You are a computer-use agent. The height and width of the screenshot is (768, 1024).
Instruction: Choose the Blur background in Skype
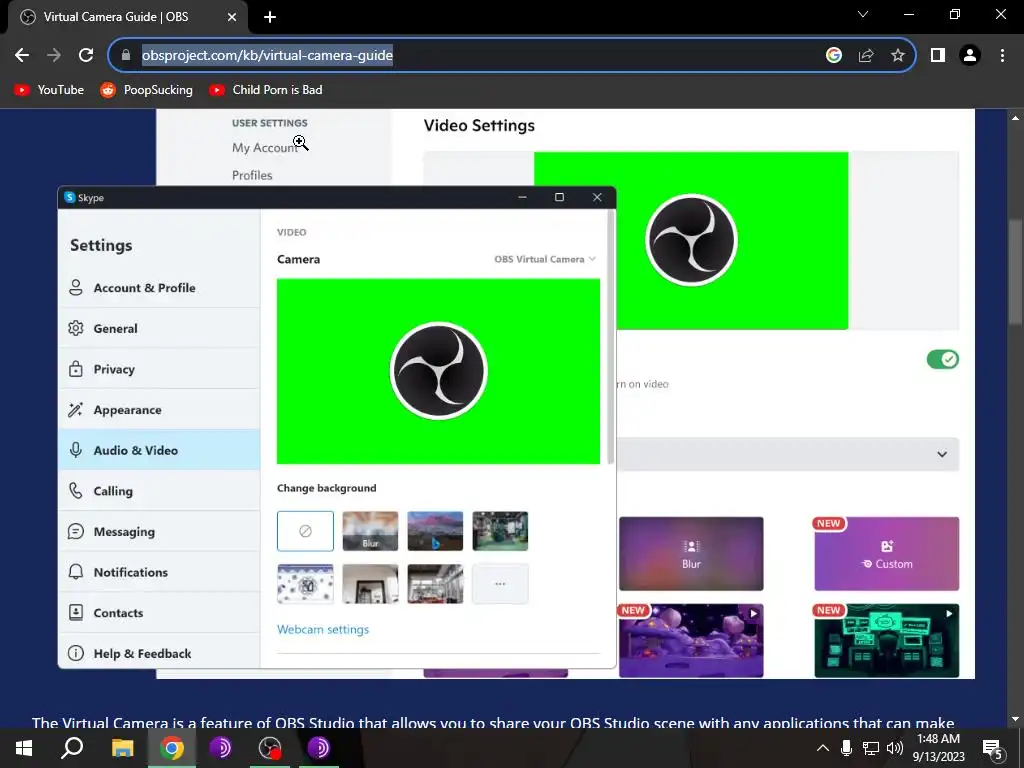tap(370, 531)
